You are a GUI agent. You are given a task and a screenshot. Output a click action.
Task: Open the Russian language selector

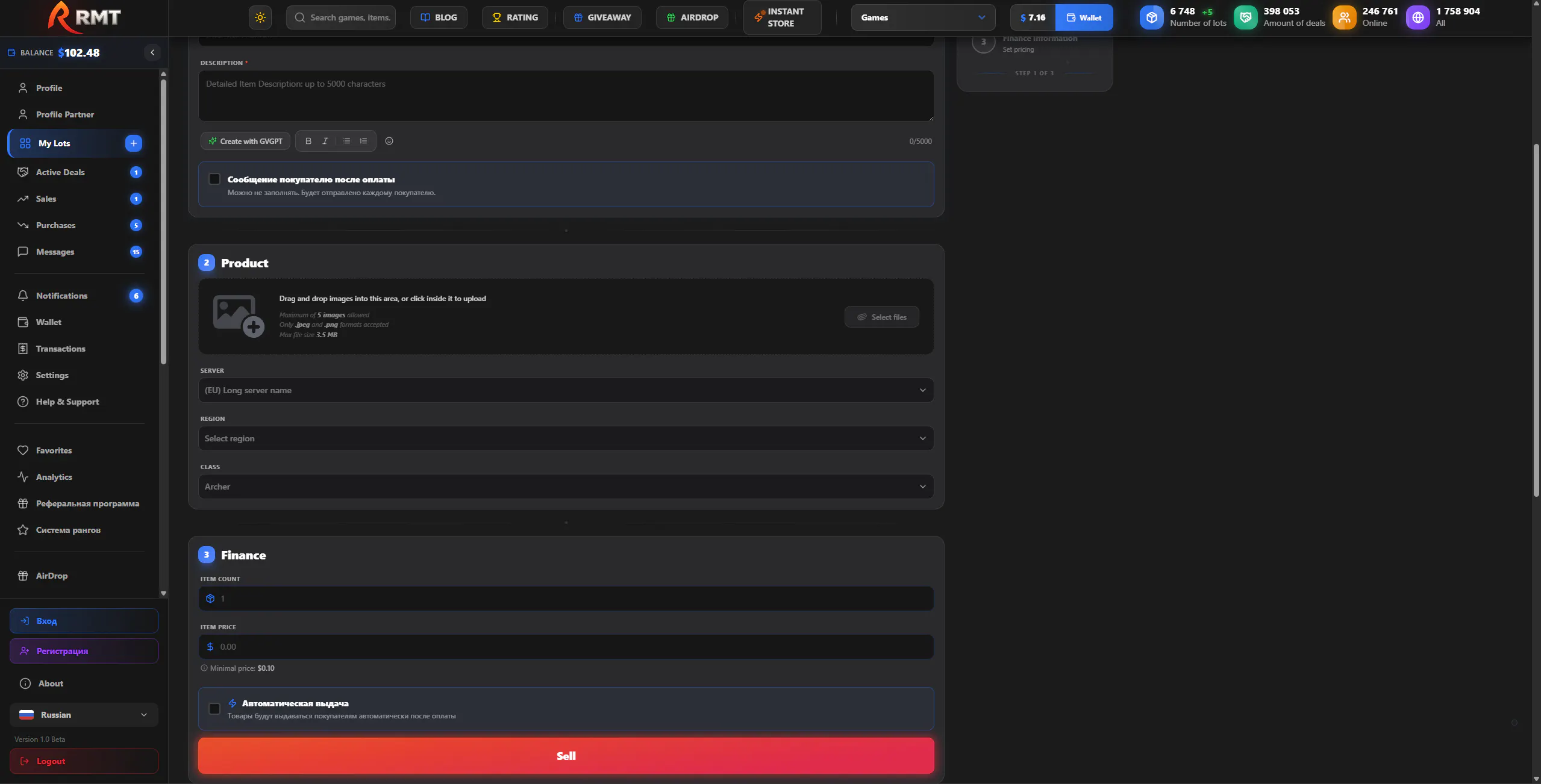coord(84,715)
